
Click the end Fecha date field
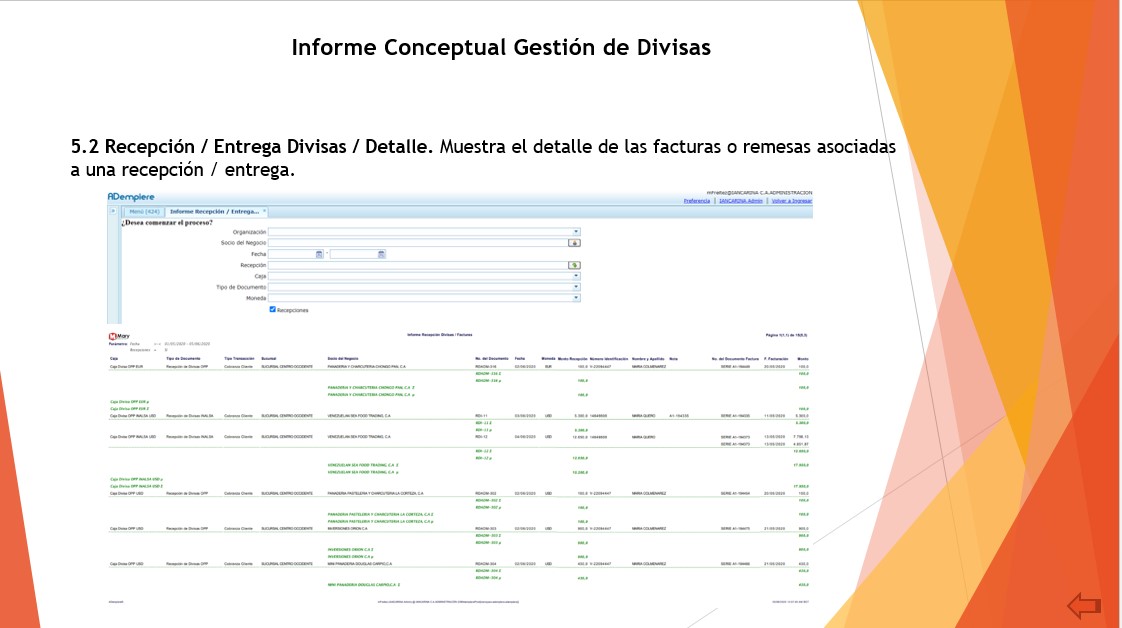pos(353,254)
